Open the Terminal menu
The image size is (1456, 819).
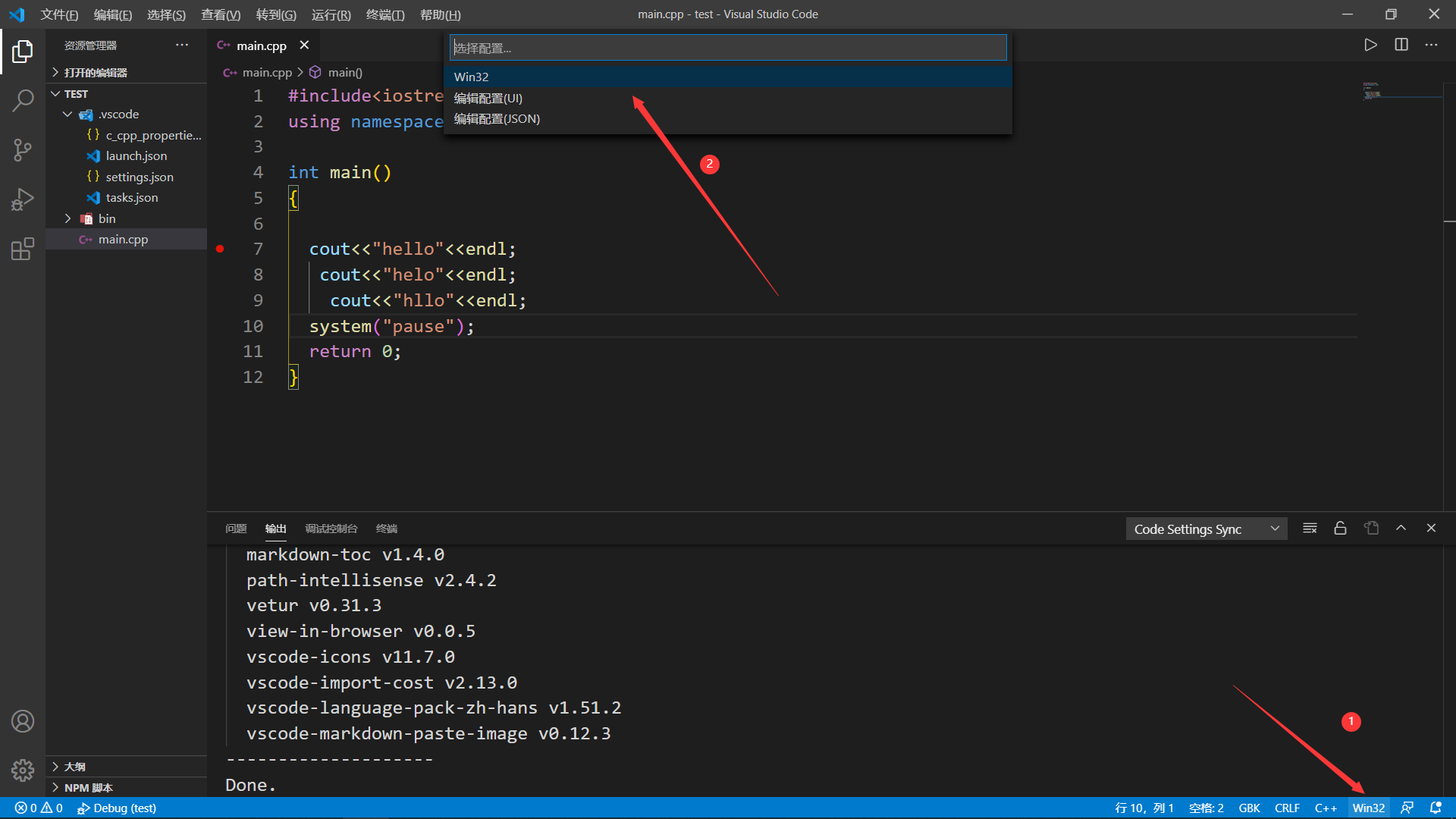pyautogui.click(x=385, y=14)
